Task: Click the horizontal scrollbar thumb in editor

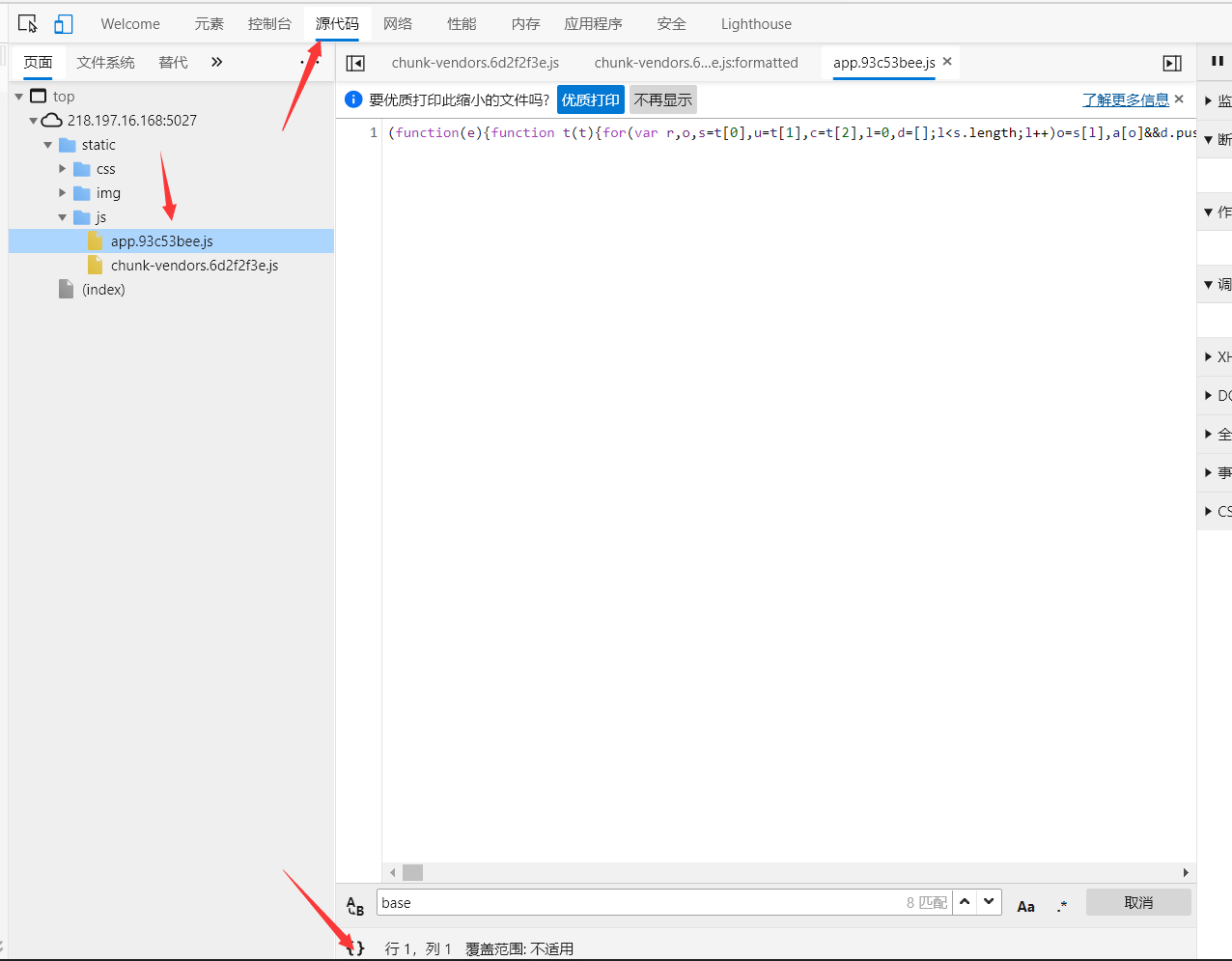Action: (x=413, y=872)
